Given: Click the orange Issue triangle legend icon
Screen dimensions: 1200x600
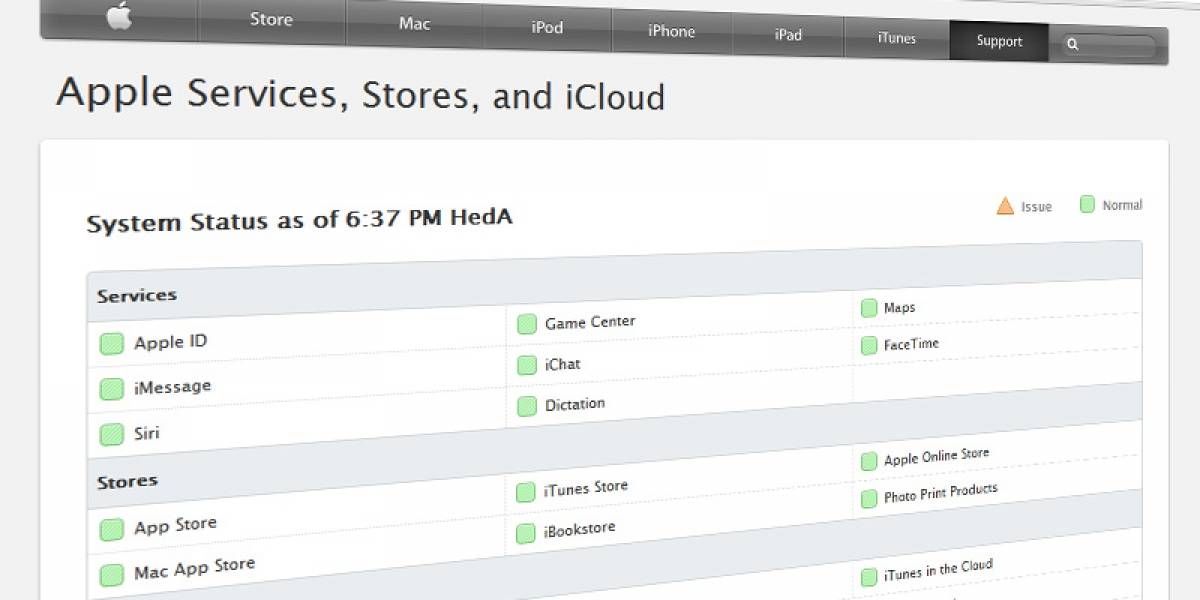Looking at the screenshot, I should [1005, 206].
